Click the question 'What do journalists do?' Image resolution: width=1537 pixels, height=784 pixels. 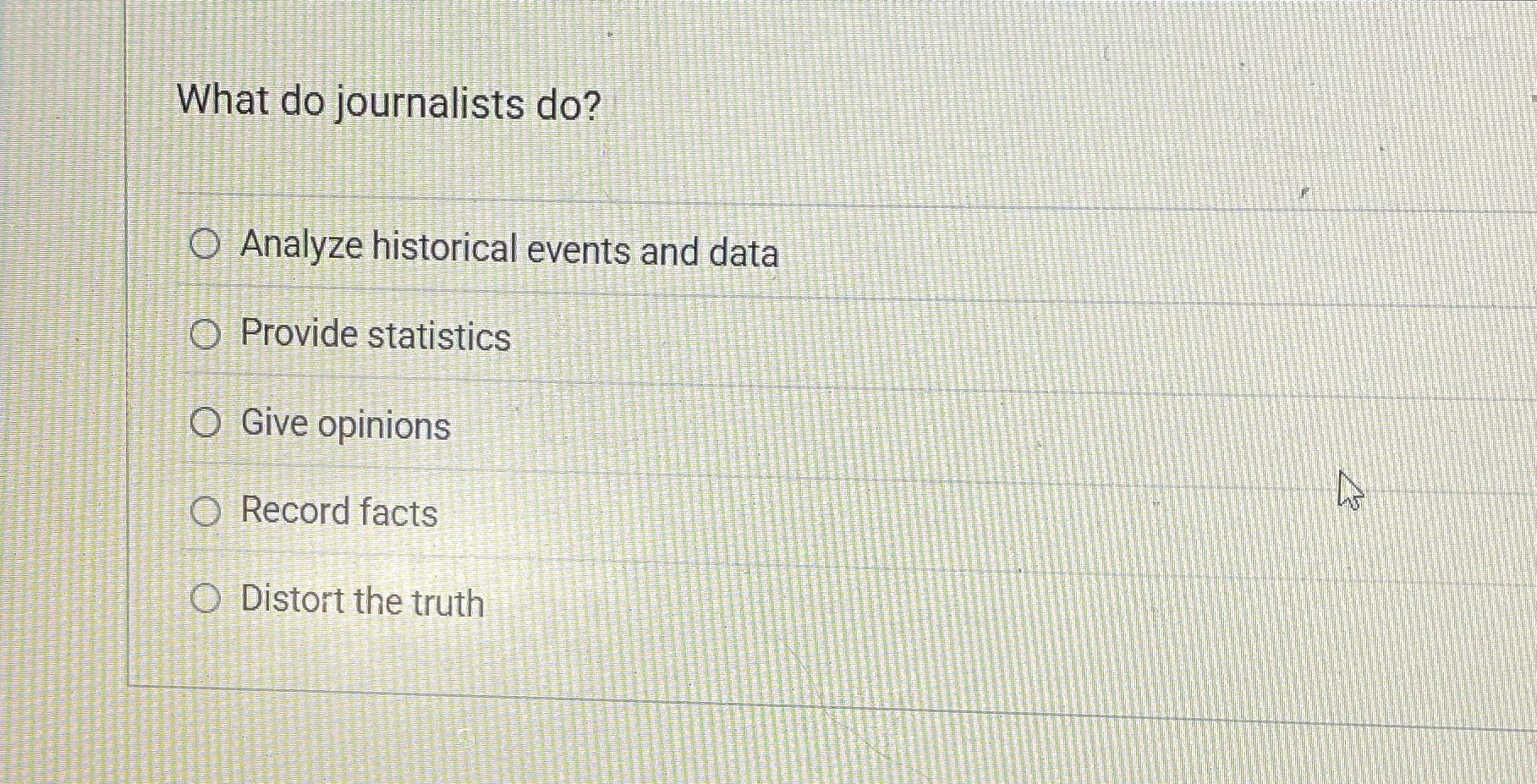click(390, 103)
